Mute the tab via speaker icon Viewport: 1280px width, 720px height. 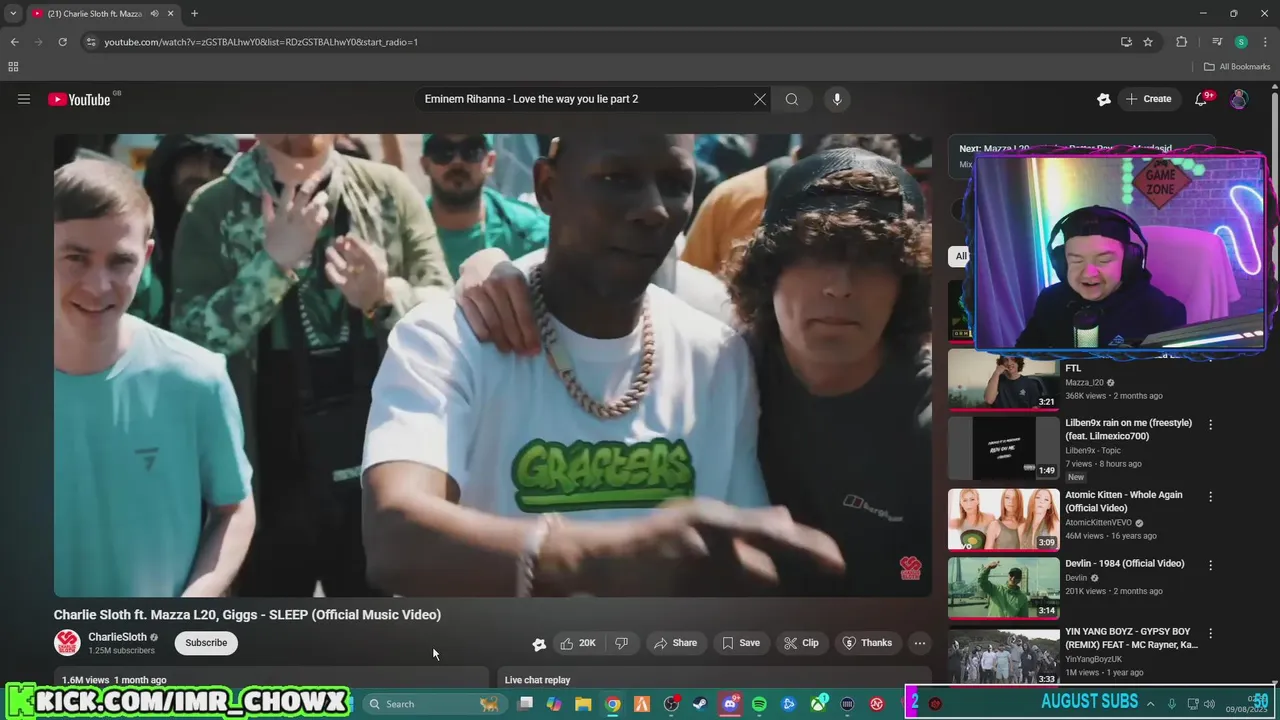coord(154,14)
